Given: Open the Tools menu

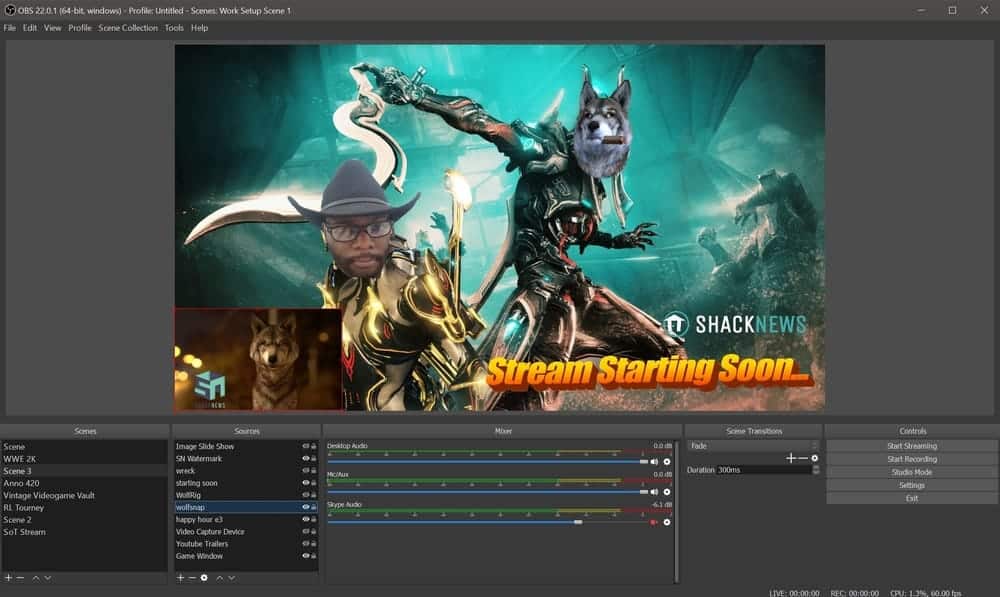Looking at the screenshot, I should (x=174, y=28).
